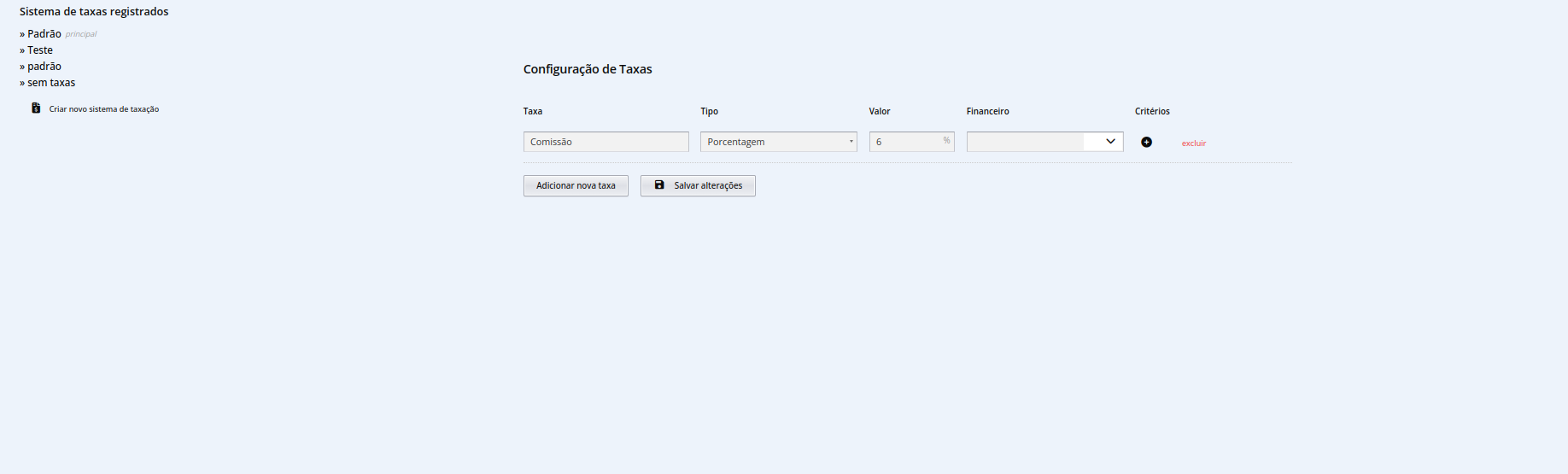Viewport: 1568px width, 474px height.
Task: Click into the Valor field showing 6
Action: coord(905,142)
